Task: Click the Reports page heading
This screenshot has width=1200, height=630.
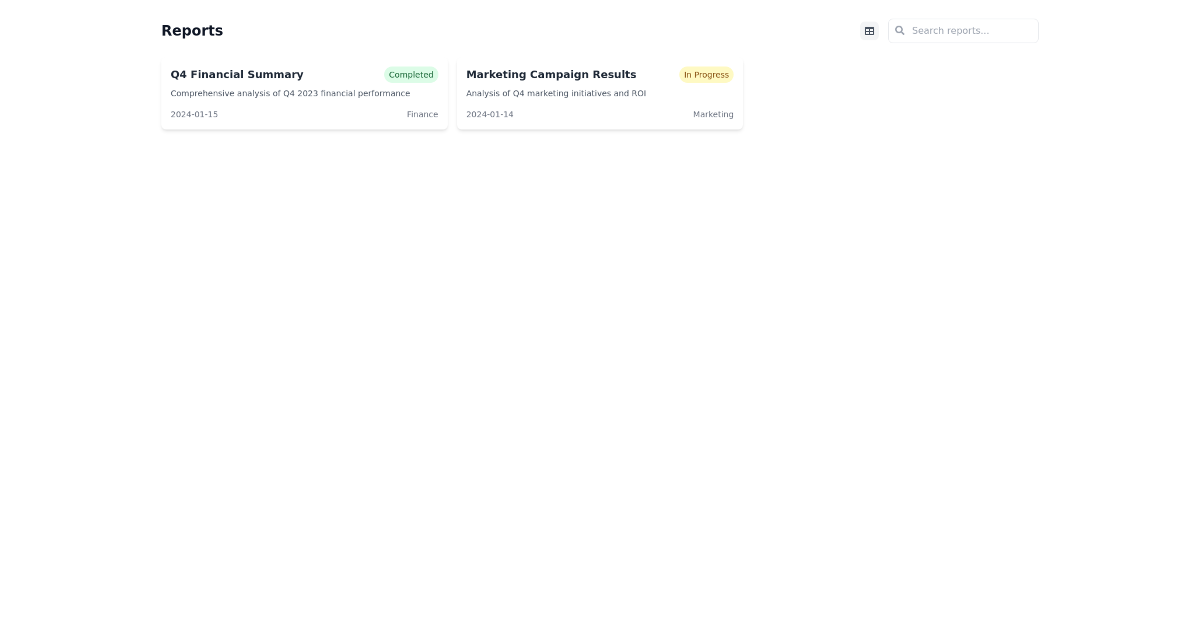Action: pyautogui.click(x=192, y=30)
